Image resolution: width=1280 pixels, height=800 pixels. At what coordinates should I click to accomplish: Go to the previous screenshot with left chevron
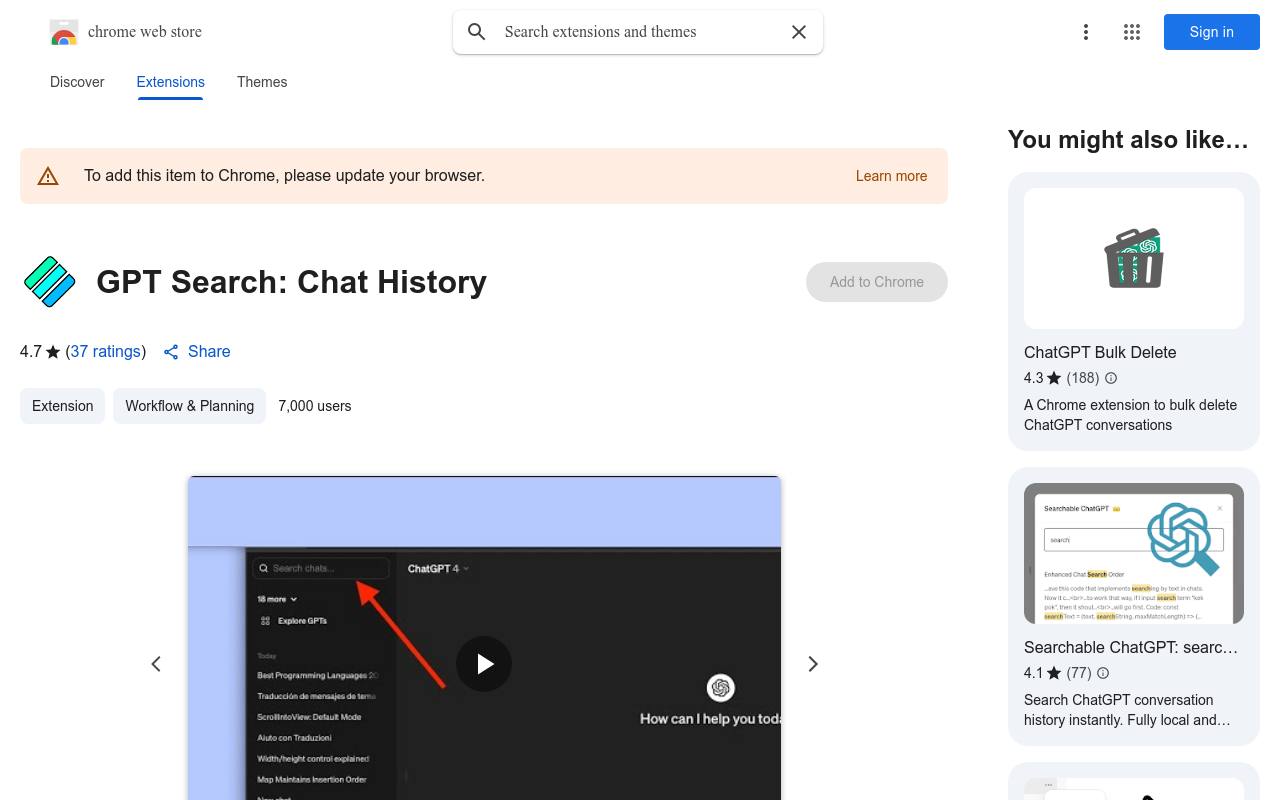click(x=156, y=664)
